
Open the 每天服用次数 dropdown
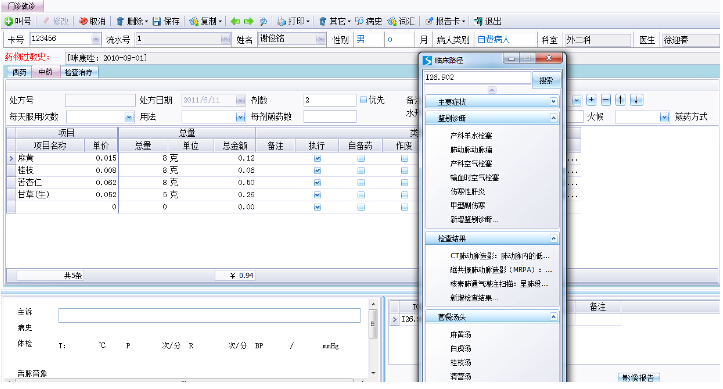(129, 118)
